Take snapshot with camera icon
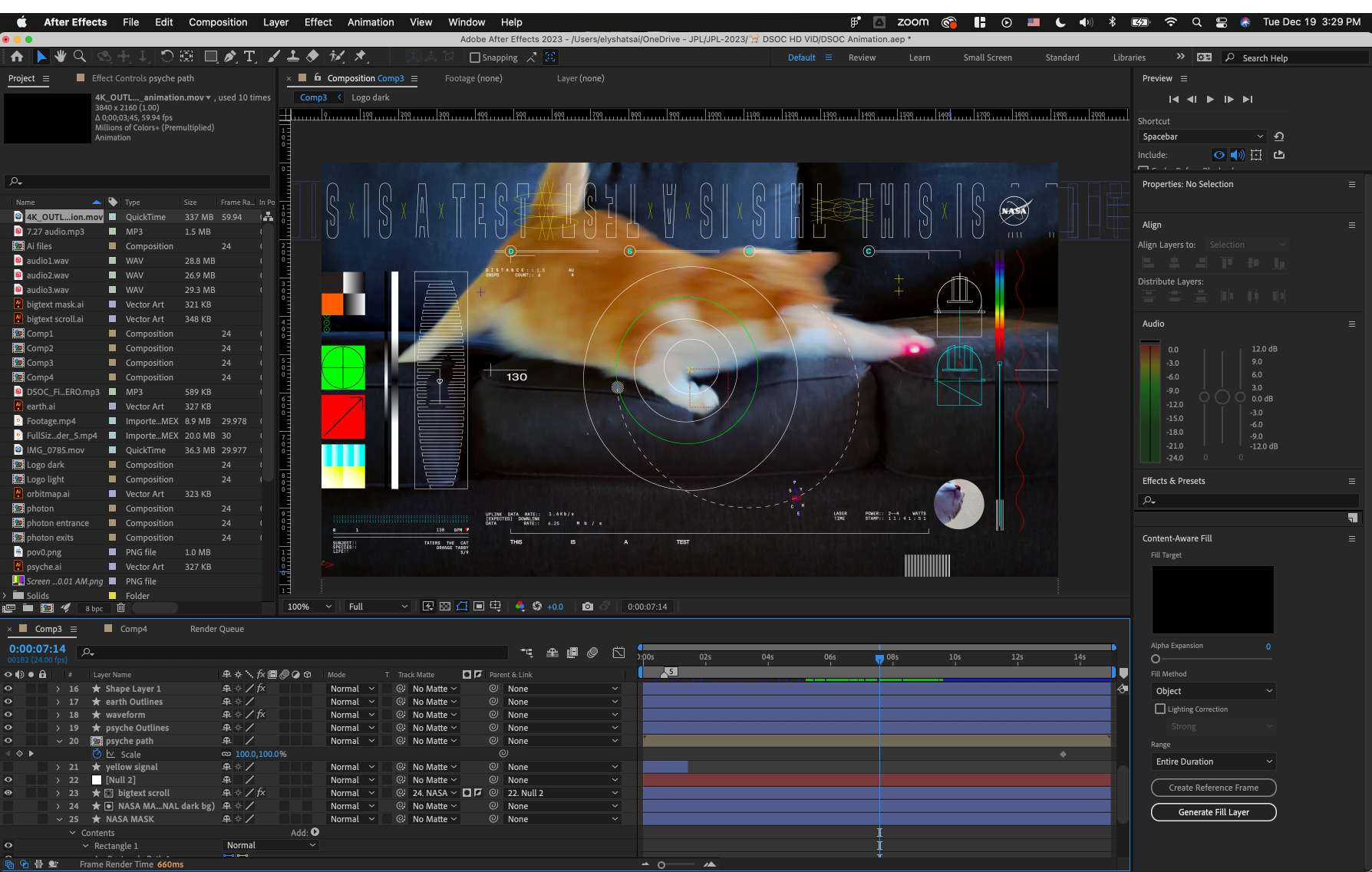 tap(588, 607)
